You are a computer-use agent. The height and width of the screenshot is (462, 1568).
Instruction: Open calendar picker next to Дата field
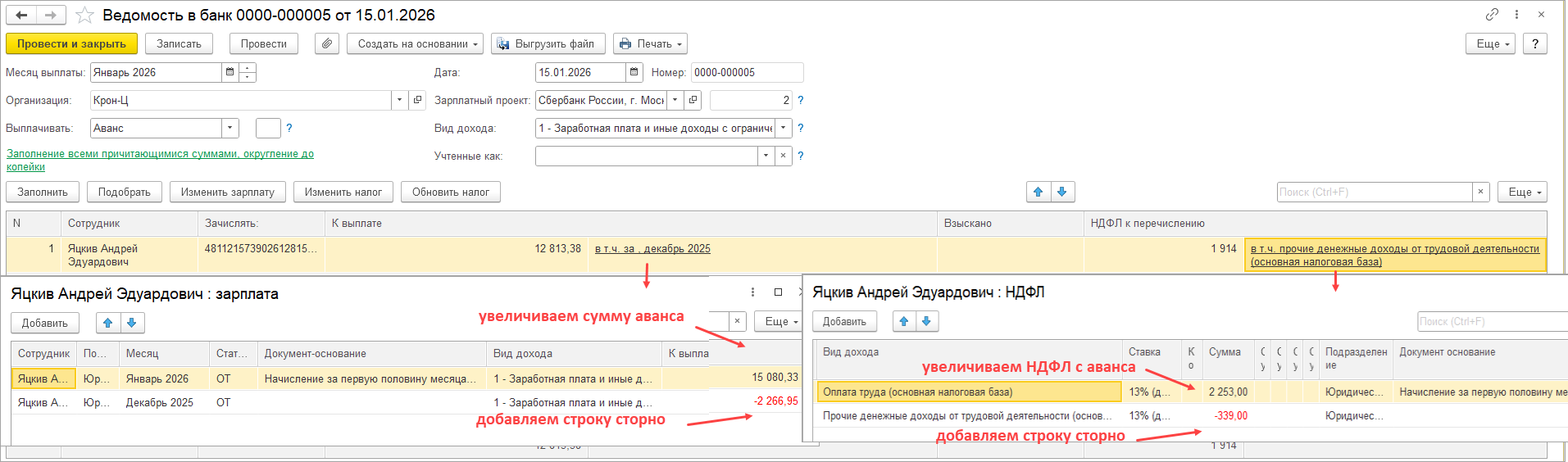[x=634, y=72]
